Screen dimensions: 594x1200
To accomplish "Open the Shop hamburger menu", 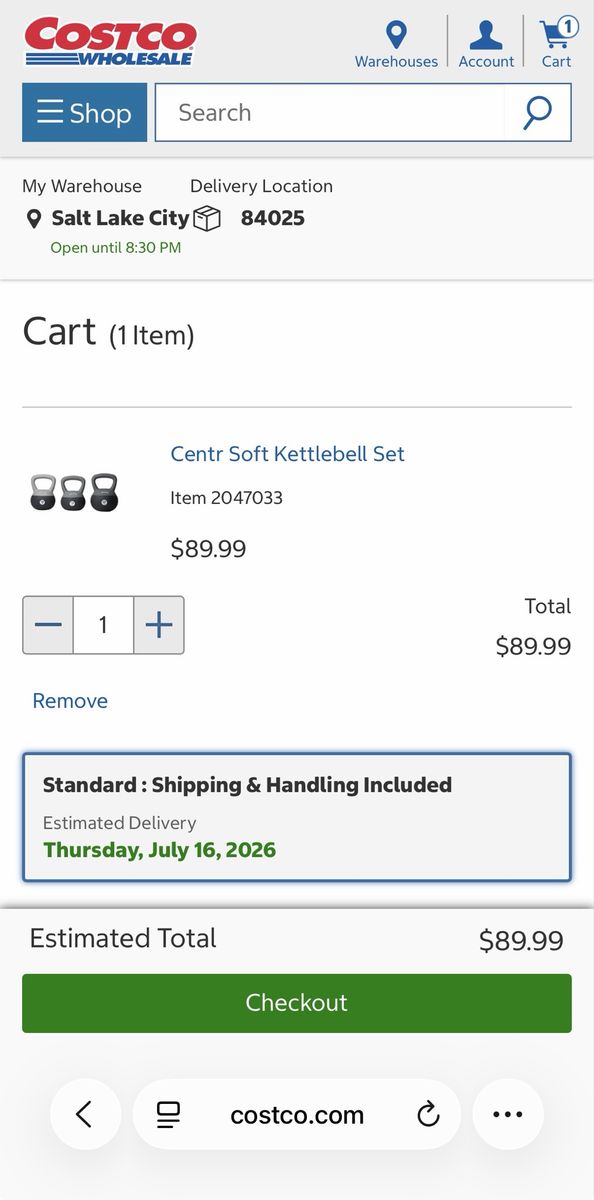I will pyautogui.click(x=85, y=112).
